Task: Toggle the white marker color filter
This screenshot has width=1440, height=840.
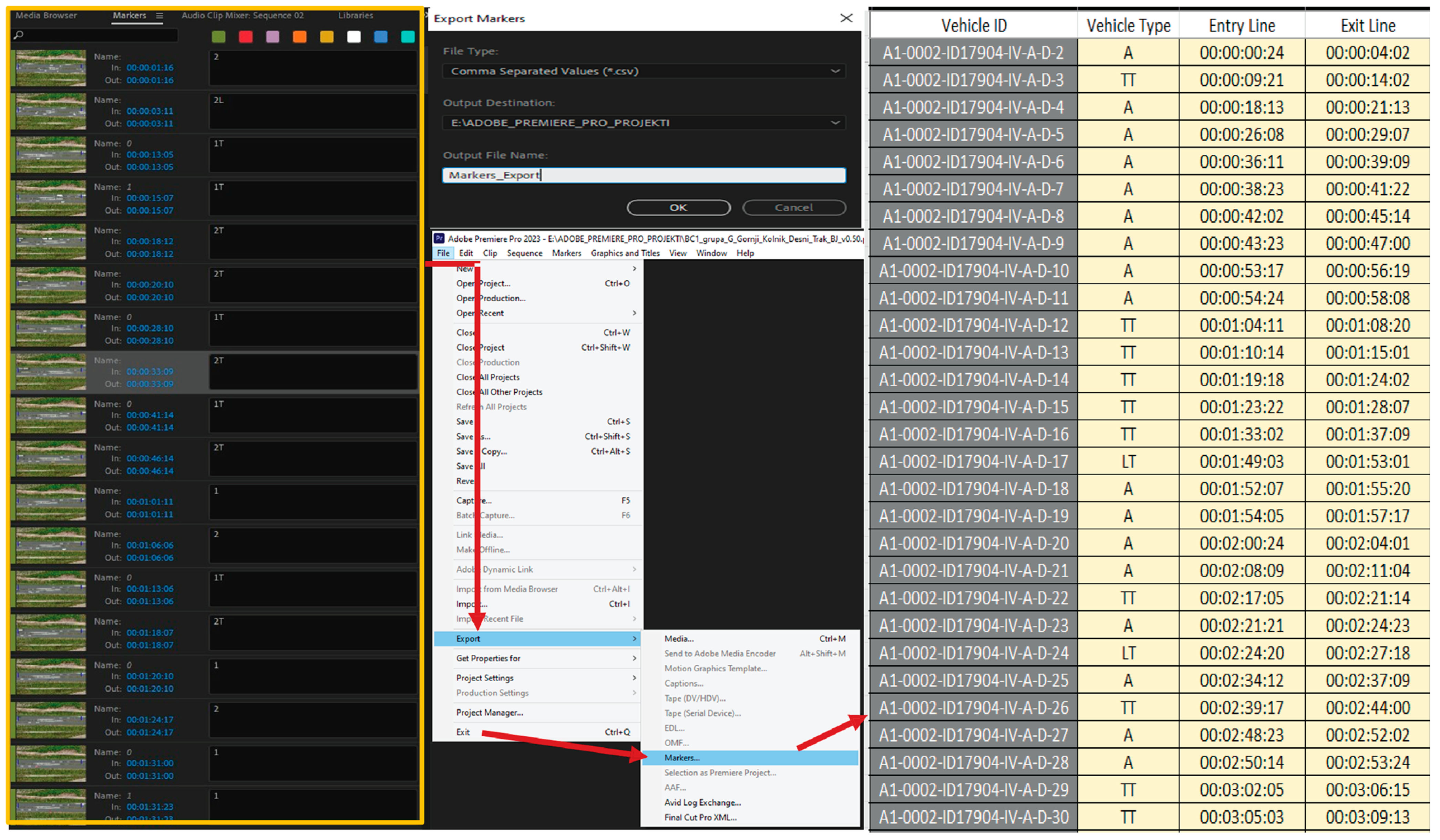Action: (x=354, y=37)
